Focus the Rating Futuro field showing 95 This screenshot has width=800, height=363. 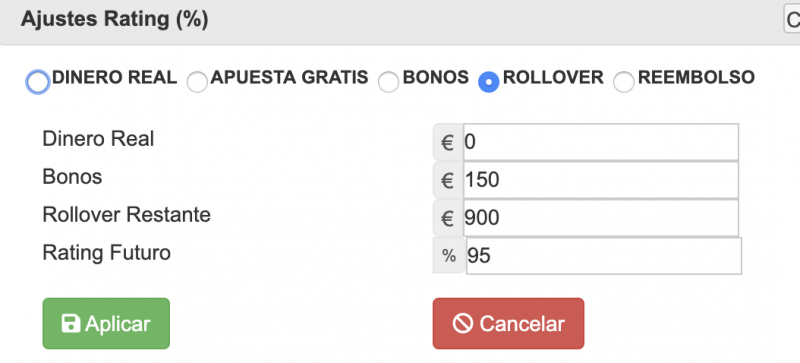[x=604, y=256]
